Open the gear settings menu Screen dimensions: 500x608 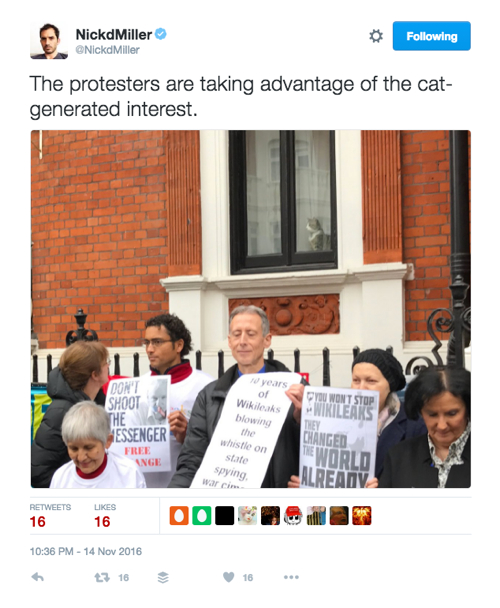click(x=375, y=36)
